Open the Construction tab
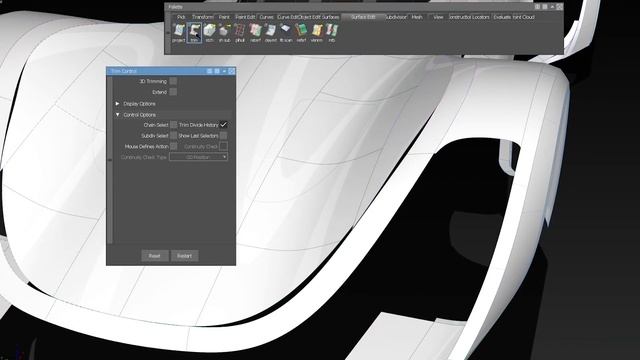640x360 pixels. (460, 17)
